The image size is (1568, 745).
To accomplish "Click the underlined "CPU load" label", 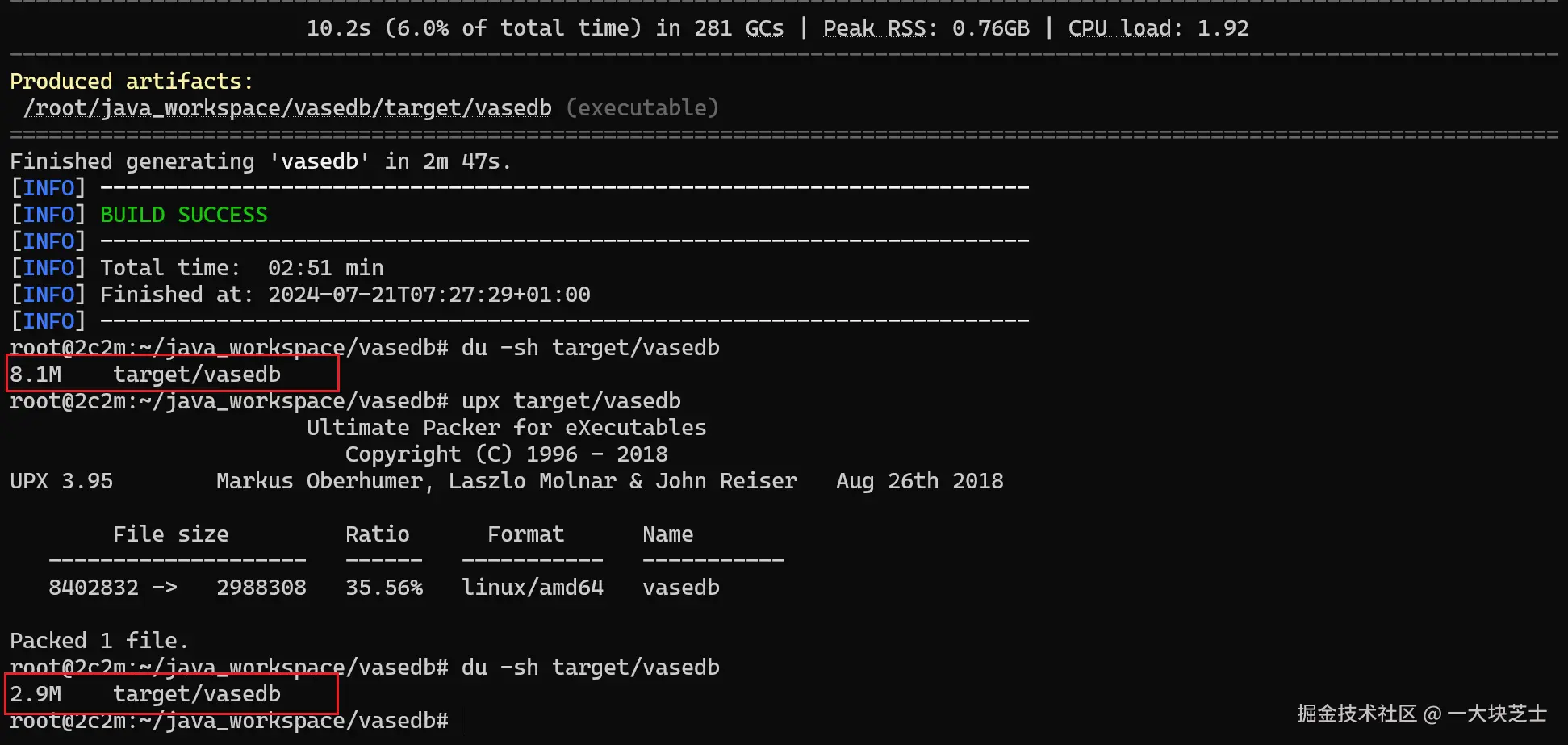I will [1119, 28].
